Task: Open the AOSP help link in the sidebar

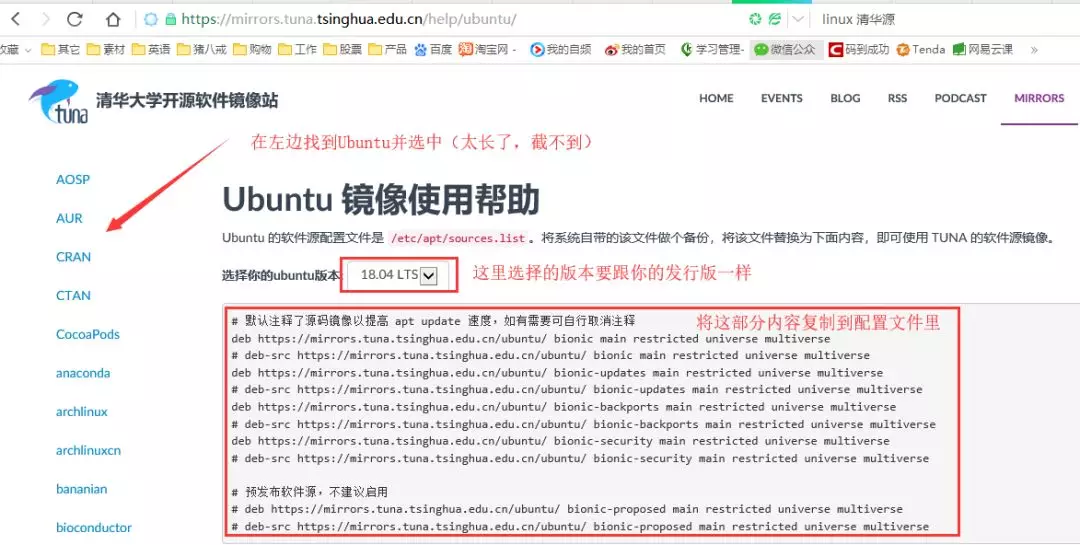Action: click(73, 179)
